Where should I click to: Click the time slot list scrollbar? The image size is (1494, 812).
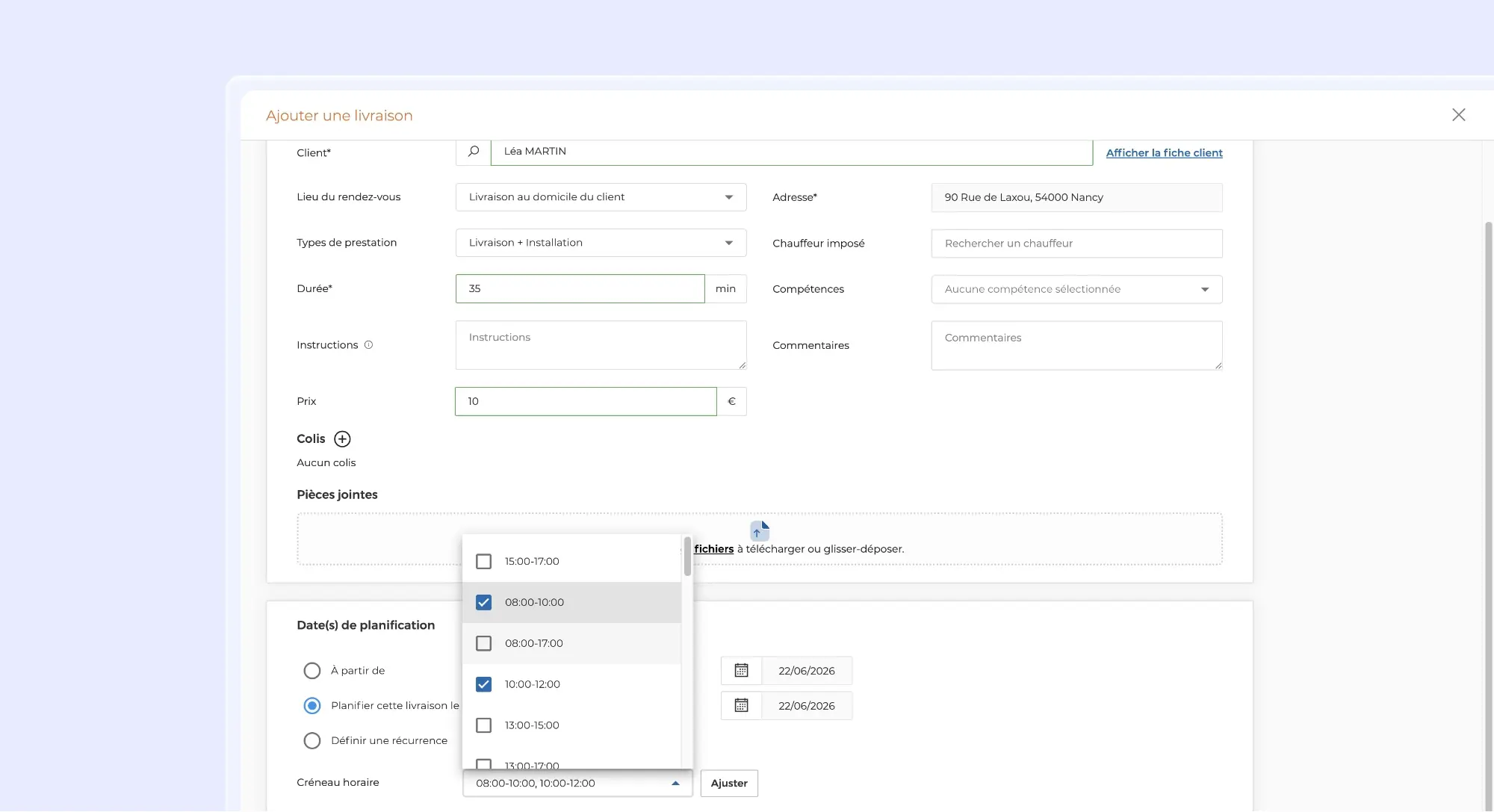687,557
